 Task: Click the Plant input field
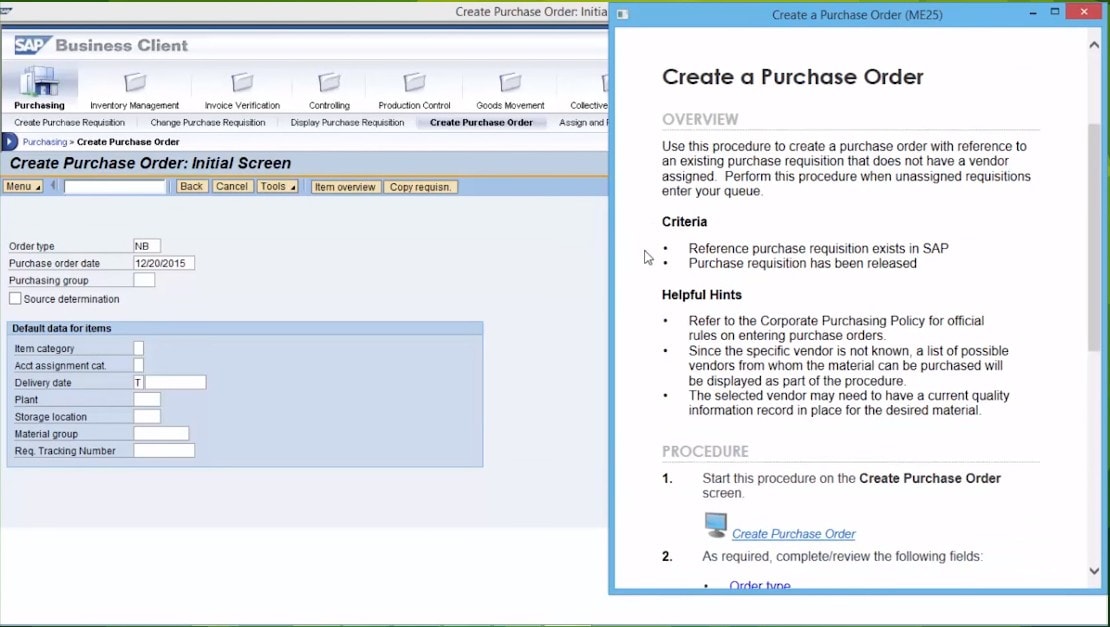click(x=147, y=399)
